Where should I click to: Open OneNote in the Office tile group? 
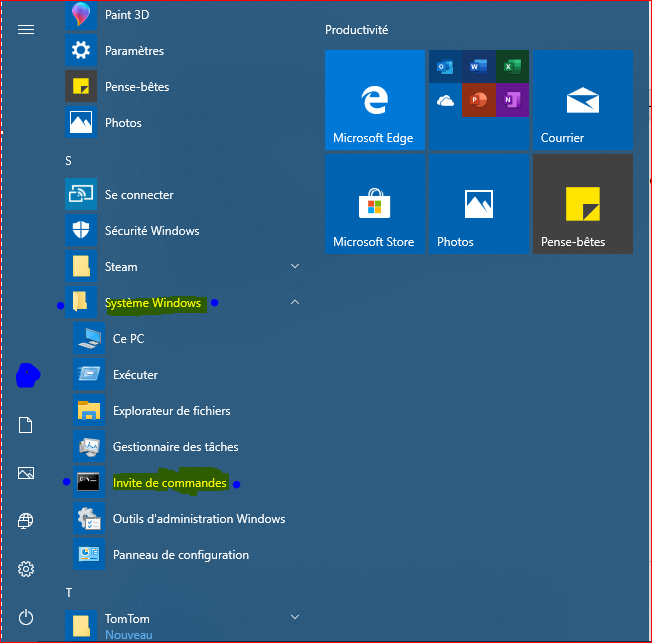pos(512,100)
